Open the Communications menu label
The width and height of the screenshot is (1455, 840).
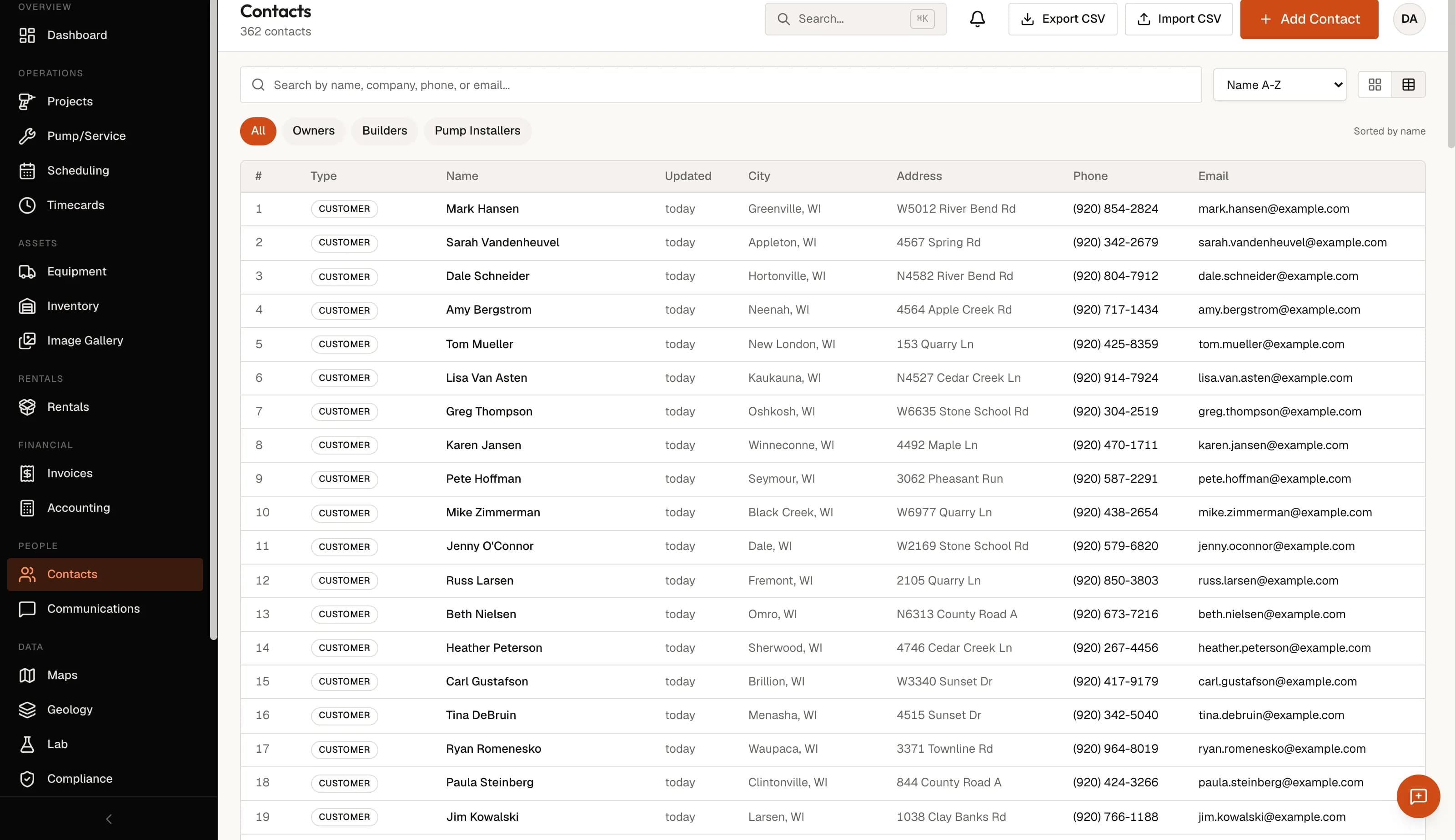click(x=94, y=609)
